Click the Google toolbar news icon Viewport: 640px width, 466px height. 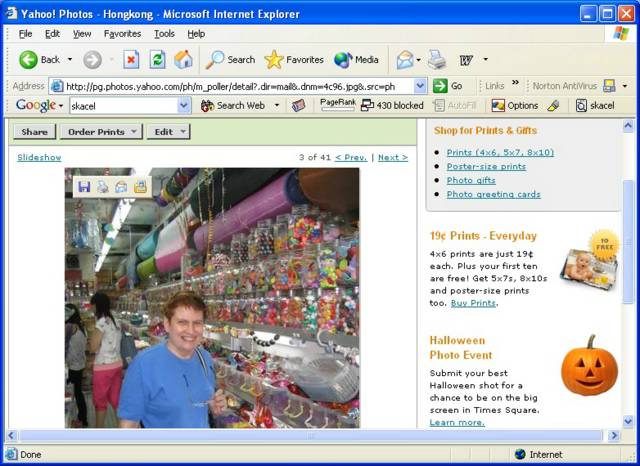tap(298, 105)
